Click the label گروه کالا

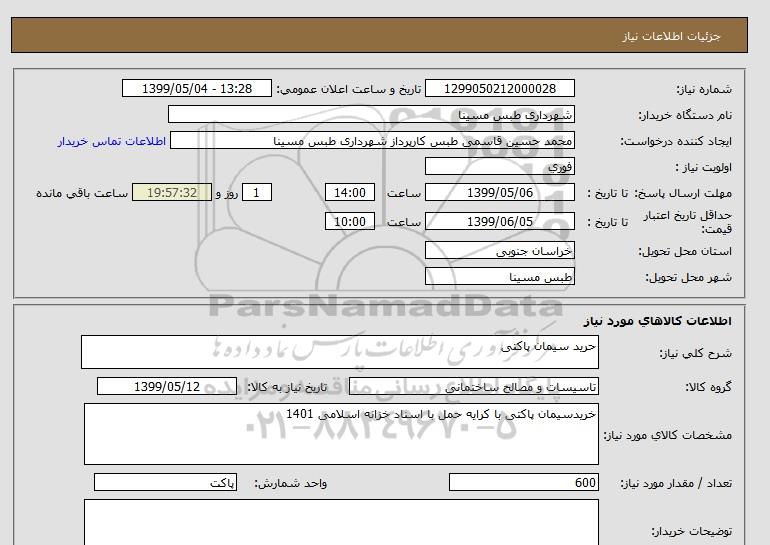(x=709, y=387)
